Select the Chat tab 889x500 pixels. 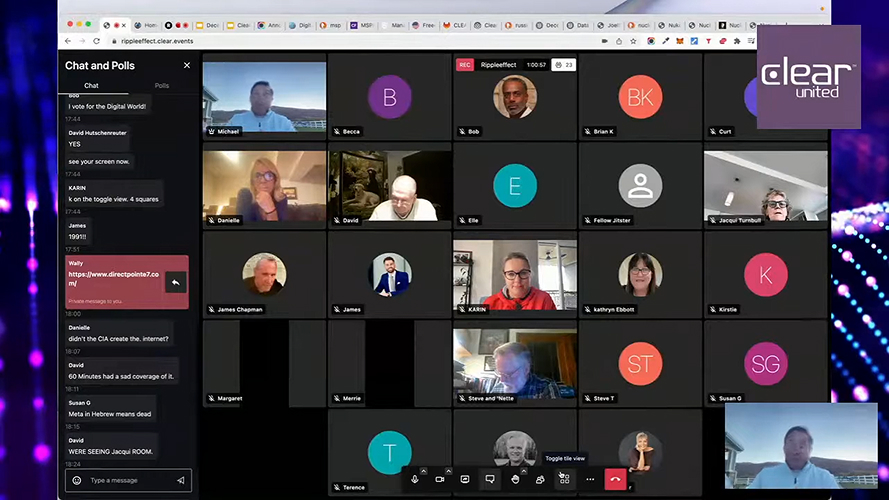click(x=91, y=86)
